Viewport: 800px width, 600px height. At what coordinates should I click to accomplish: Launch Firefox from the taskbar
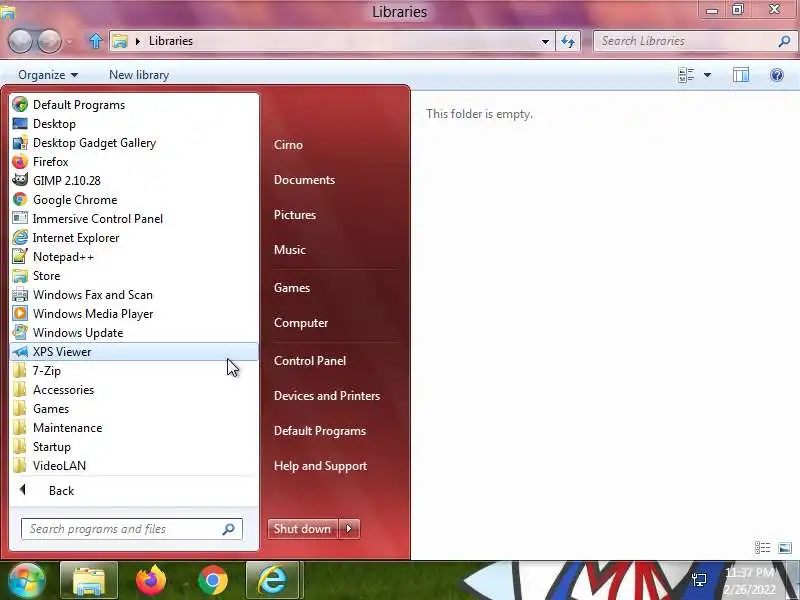pos(151,580)
